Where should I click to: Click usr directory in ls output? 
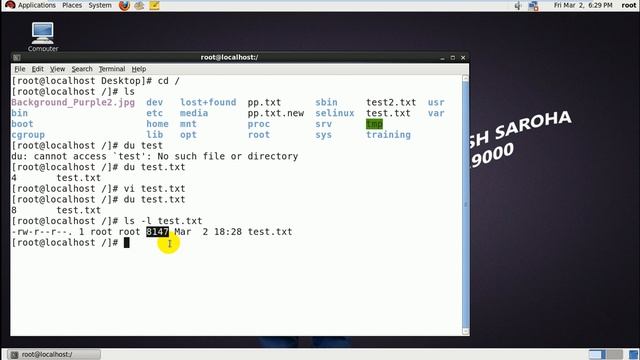pyautogui.click(x=436, y=102)
